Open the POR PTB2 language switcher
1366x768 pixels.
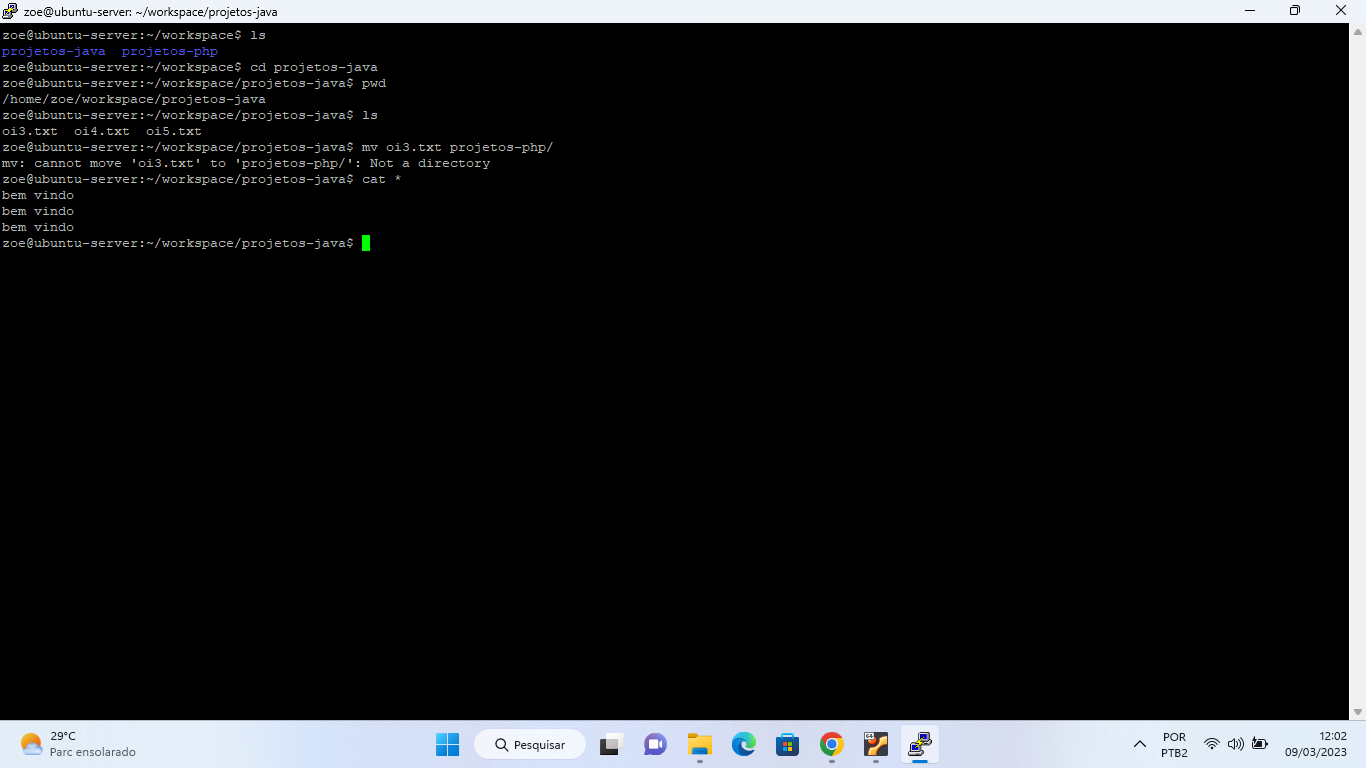(1175, 744)
